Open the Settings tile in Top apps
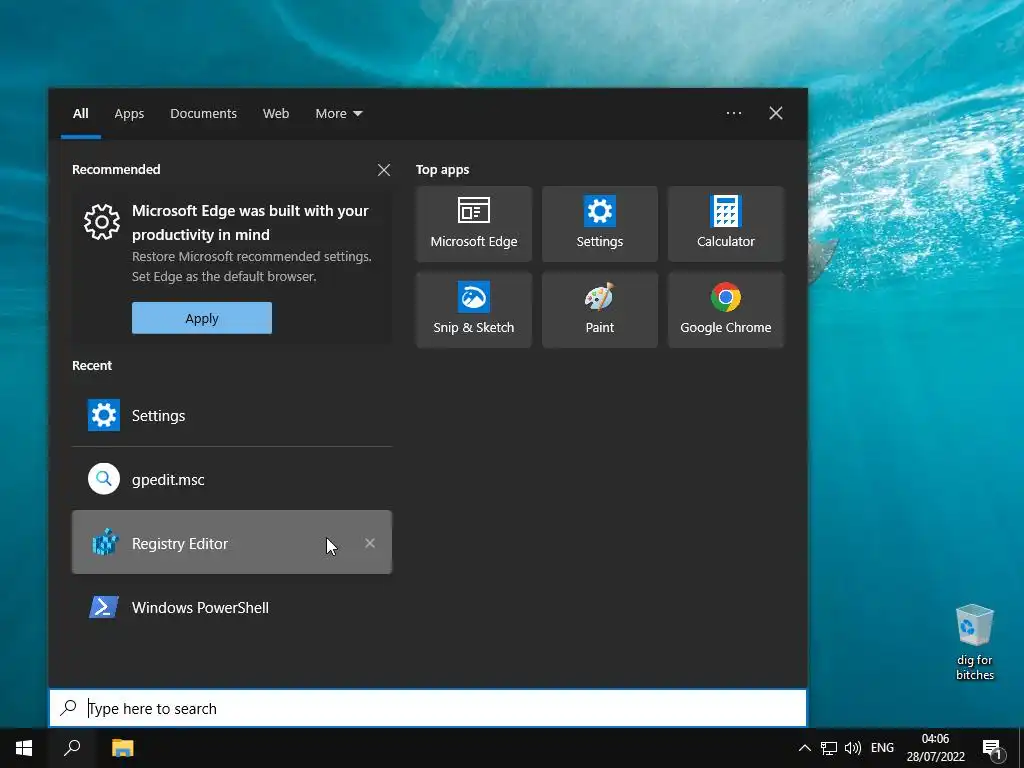This screenshot has height=768, width=1024. pyautogui.click(x=600, y=223)
